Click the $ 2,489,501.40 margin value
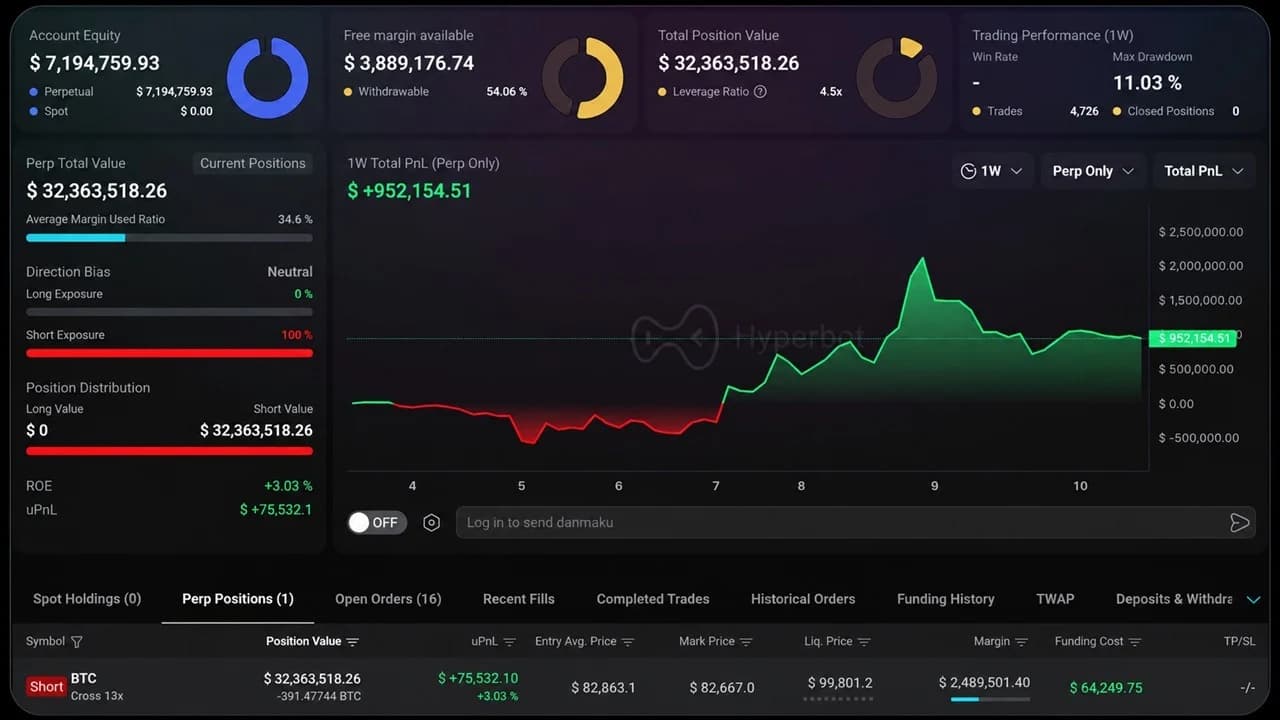Image resolution: width=1280 pixels, height=720 pixels. pos(984,683)
